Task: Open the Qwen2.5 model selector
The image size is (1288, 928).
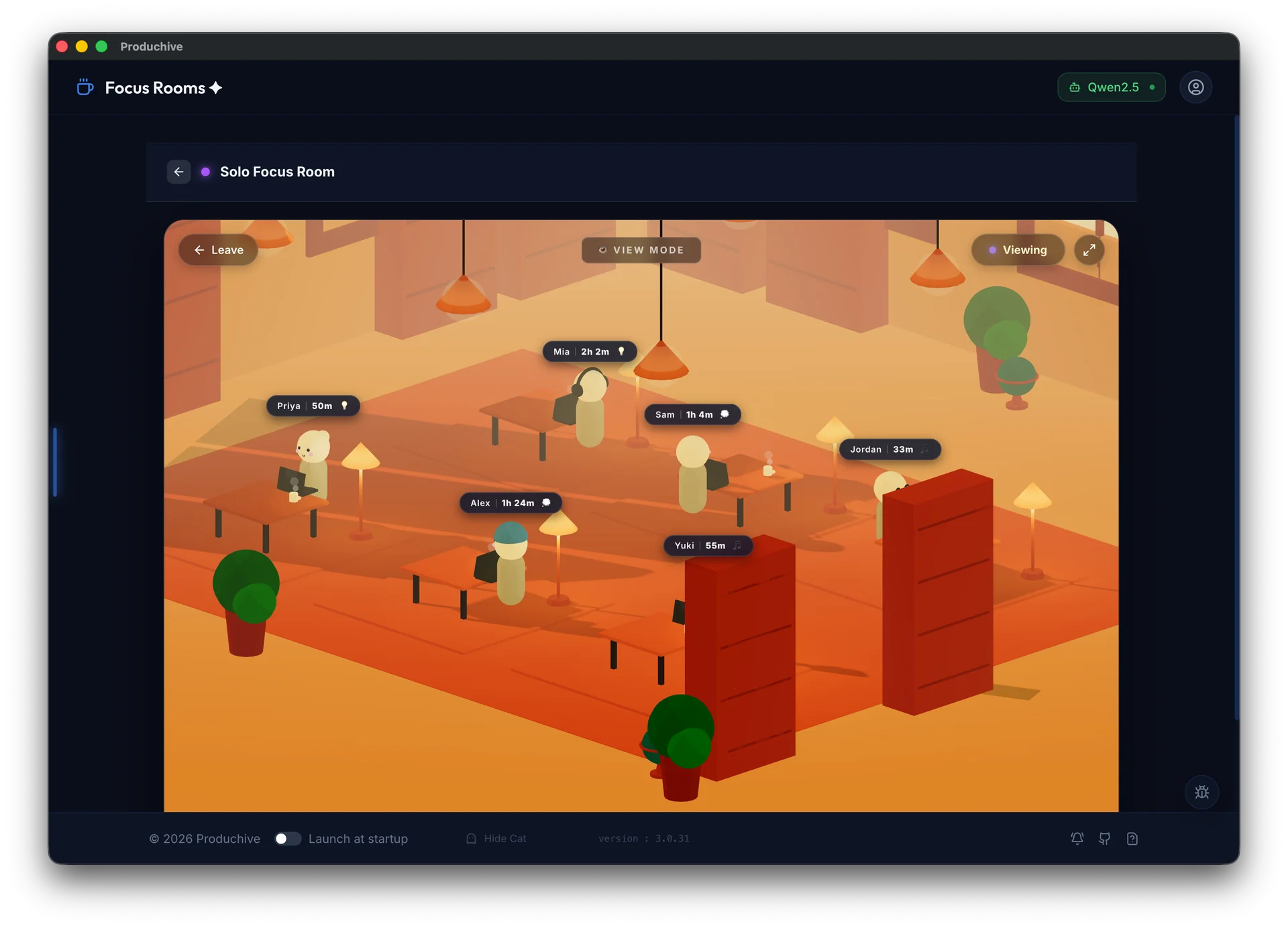Action: tap(1111, 87)
